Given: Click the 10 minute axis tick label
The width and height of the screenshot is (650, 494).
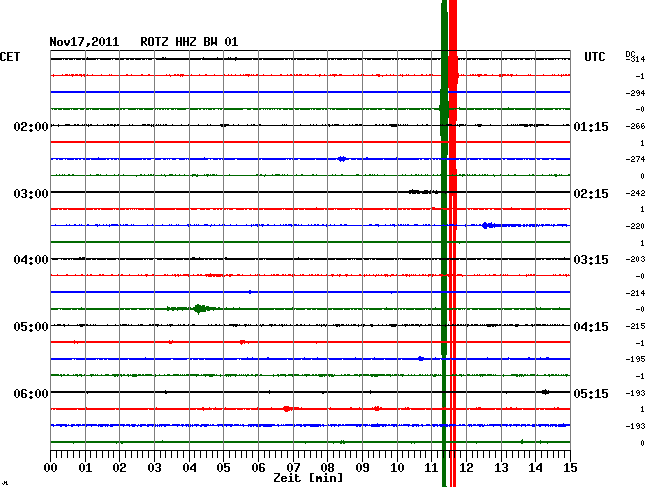Looking at the screenshot, I should 397,468.
